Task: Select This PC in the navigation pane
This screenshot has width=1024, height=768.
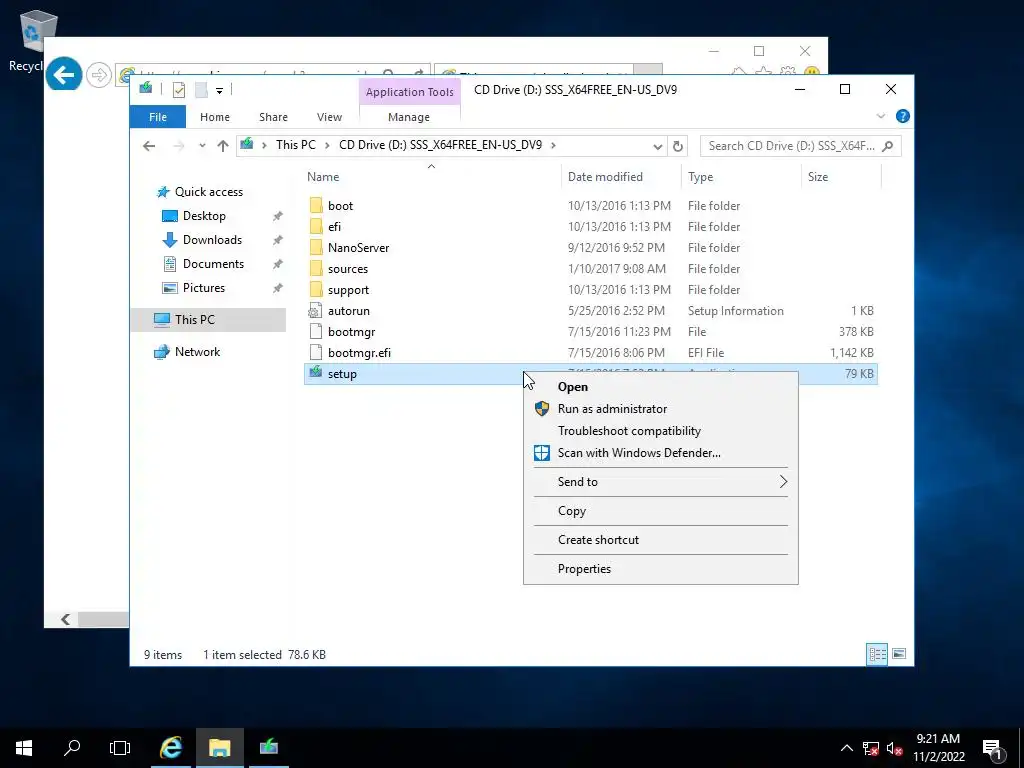Action: 195,319
